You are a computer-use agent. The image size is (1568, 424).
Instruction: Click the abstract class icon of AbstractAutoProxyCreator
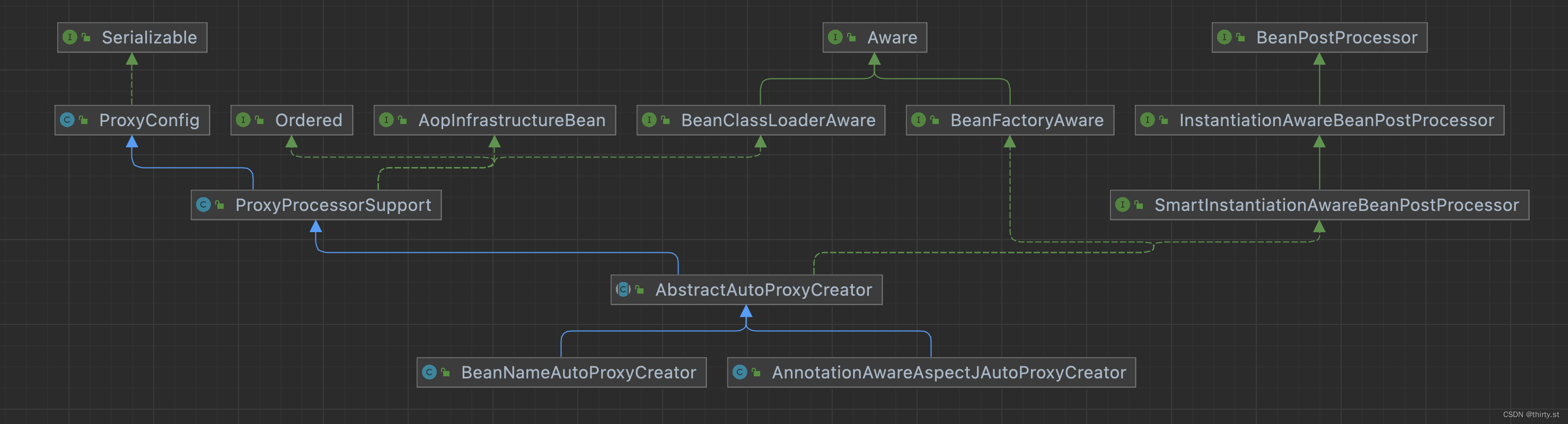tap(623, 289)
